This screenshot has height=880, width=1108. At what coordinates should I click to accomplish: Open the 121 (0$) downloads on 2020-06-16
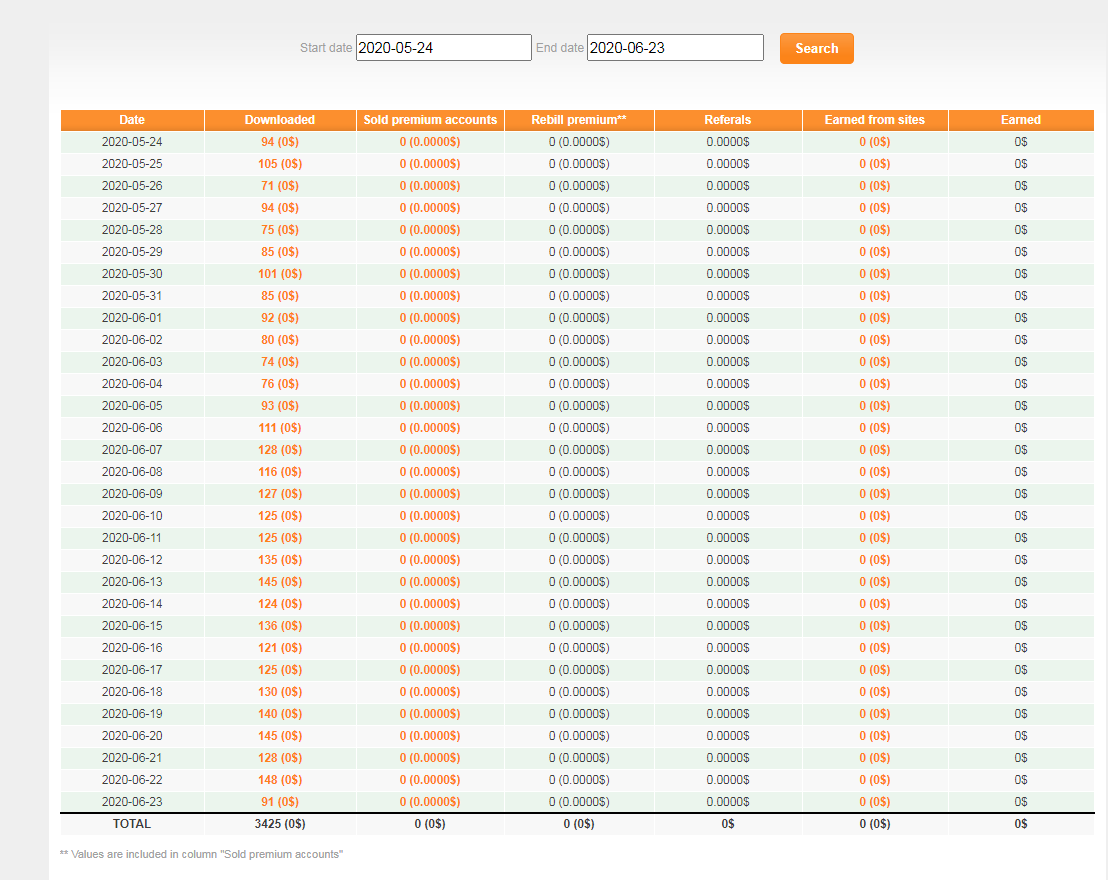coord(280,647)
